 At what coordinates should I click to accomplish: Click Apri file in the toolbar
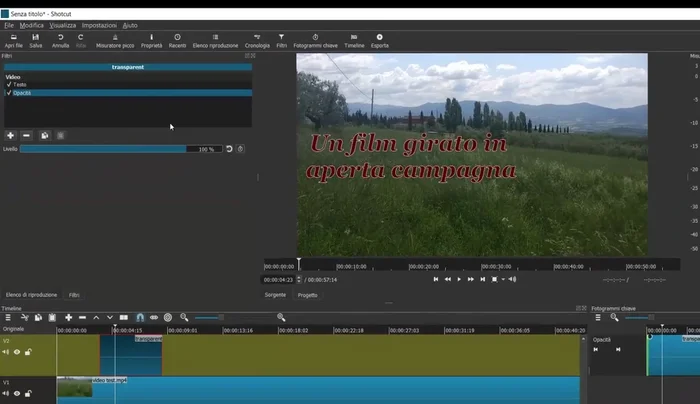[x=13, y=41]
